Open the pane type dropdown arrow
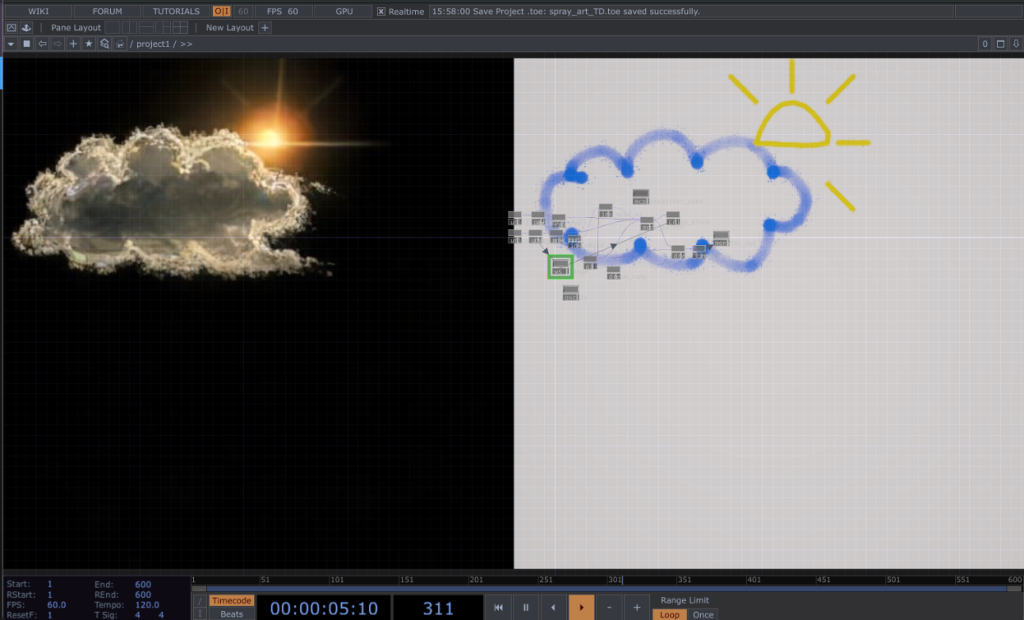This screenshot has height=620, width=1024. (10, 44)
